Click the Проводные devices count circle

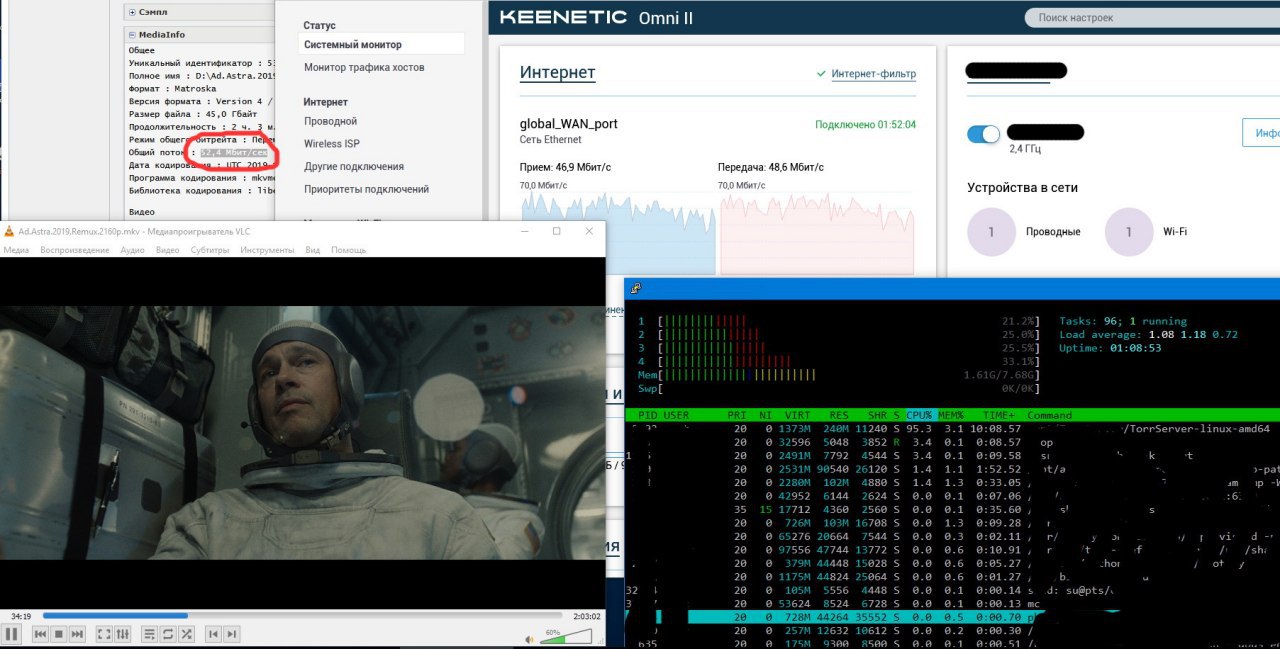pyautogui.click(x=991, y=232)
